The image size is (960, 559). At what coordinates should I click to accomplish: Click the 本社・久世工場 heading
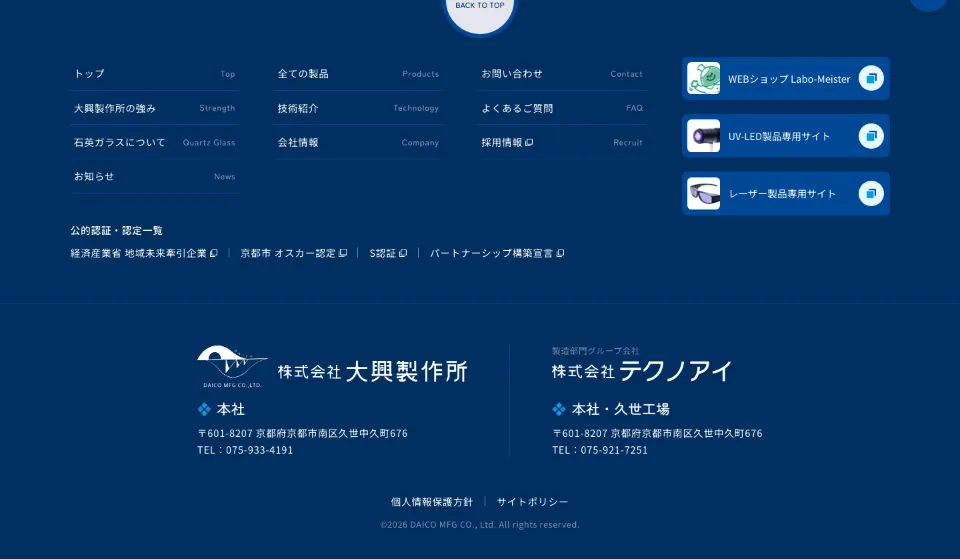(620, 409)
